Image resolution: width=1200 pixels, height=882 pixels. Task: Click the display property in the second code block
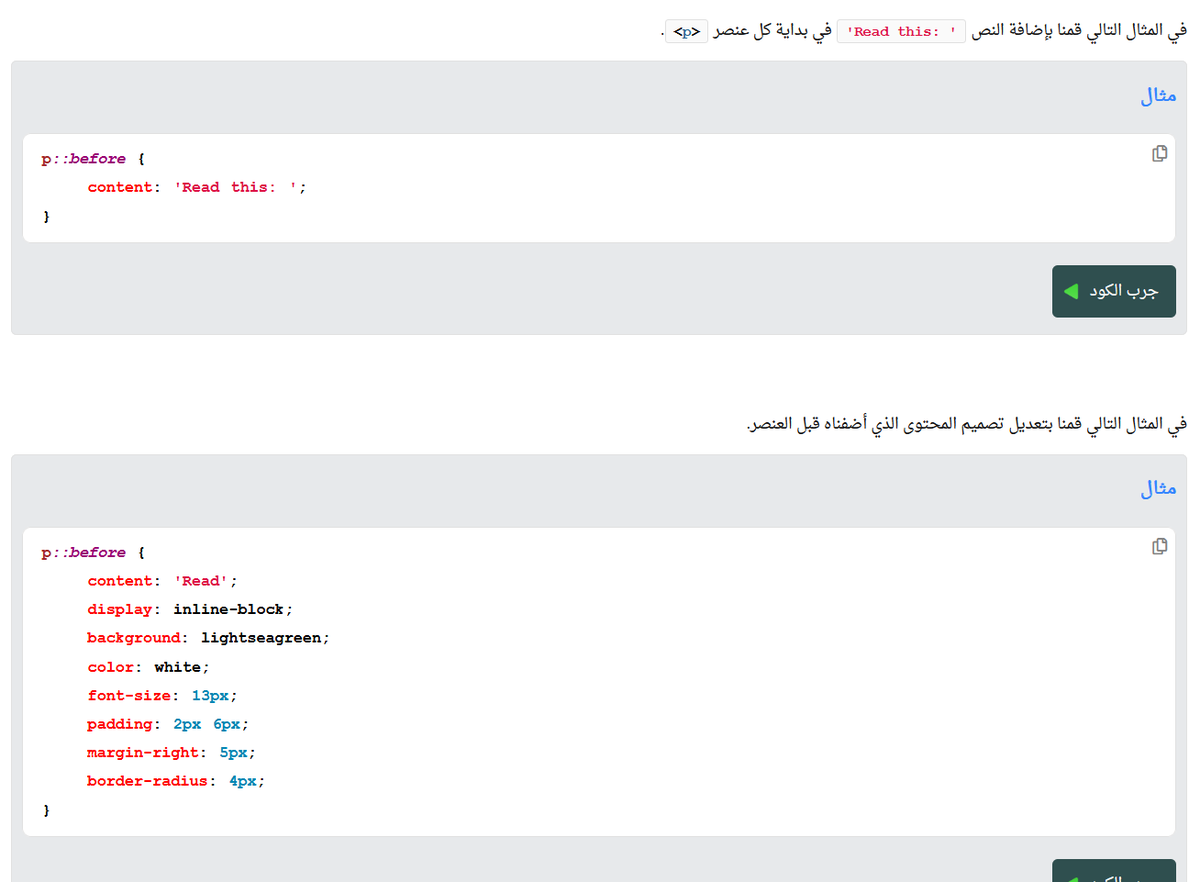tap(119, 609)
